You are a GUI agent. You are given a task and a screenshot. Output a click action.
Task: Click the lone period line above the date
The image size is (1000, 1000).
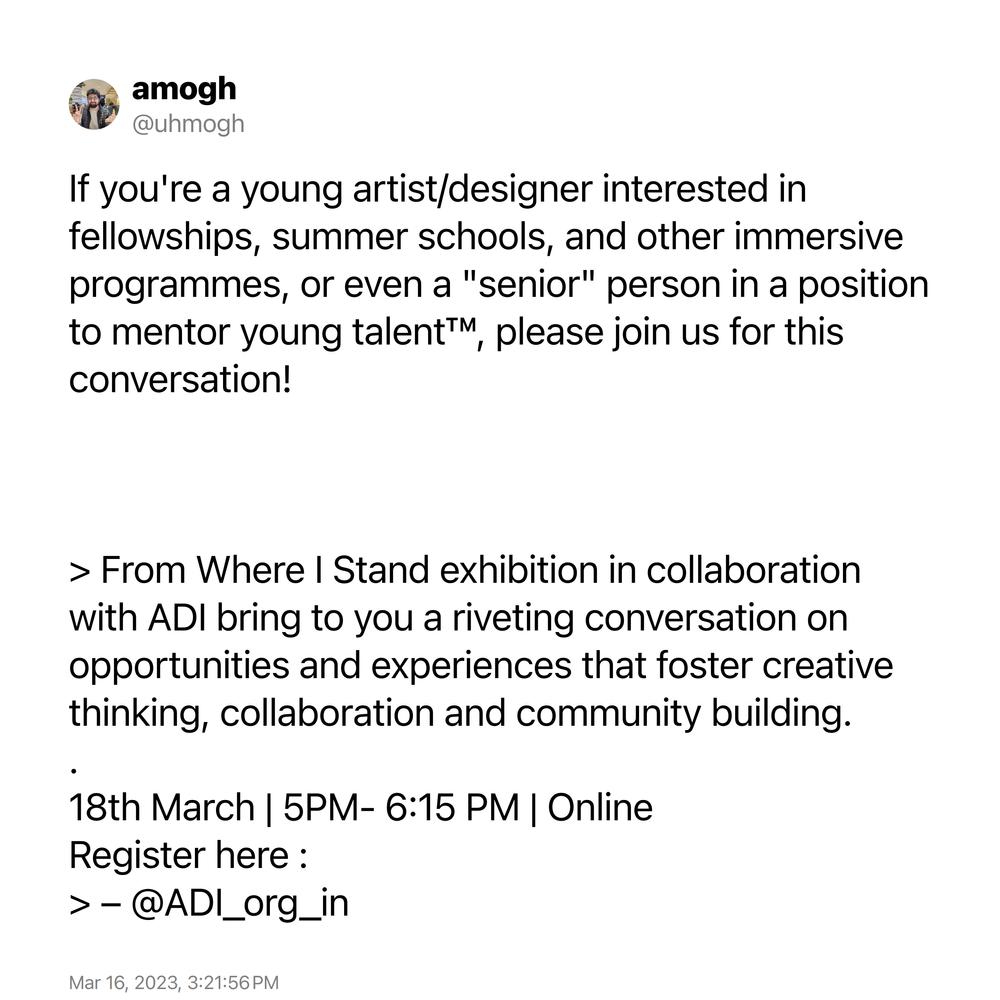[74, 771]
